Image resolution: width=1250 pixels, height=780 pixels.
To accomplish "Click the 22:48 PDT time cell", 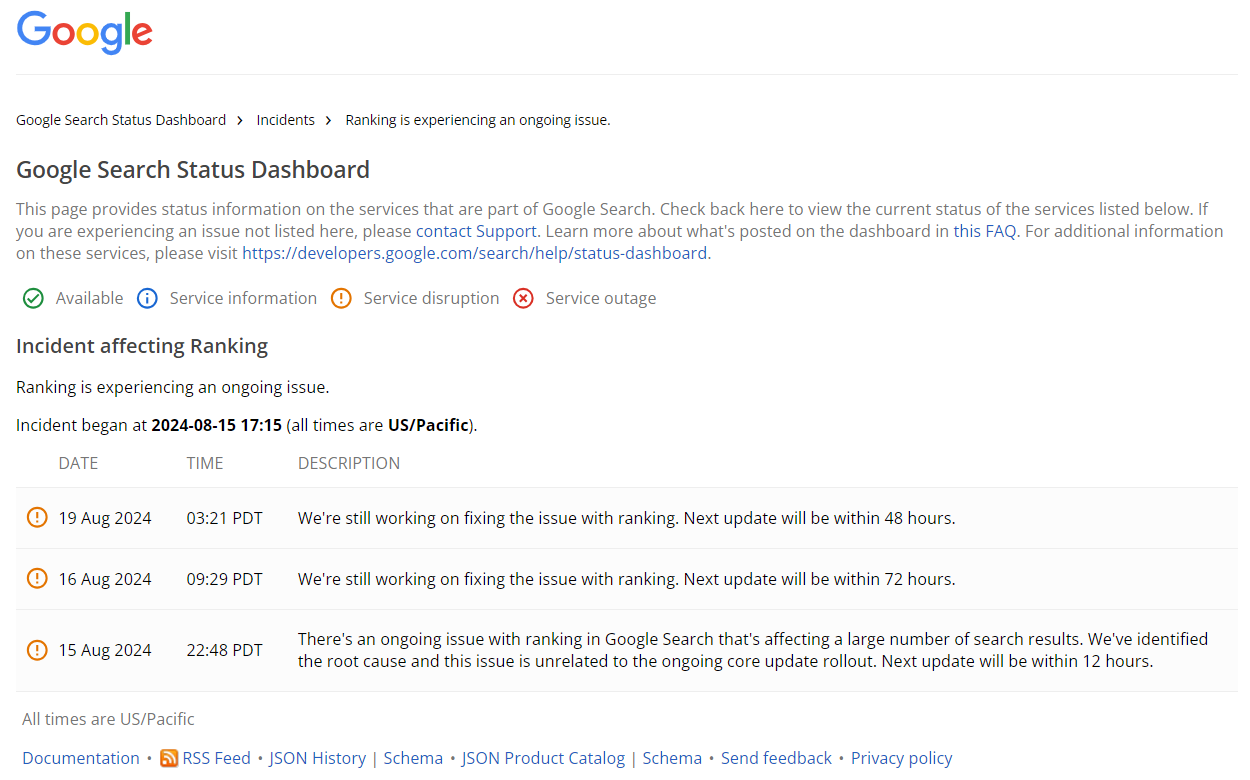I will 224,650.
